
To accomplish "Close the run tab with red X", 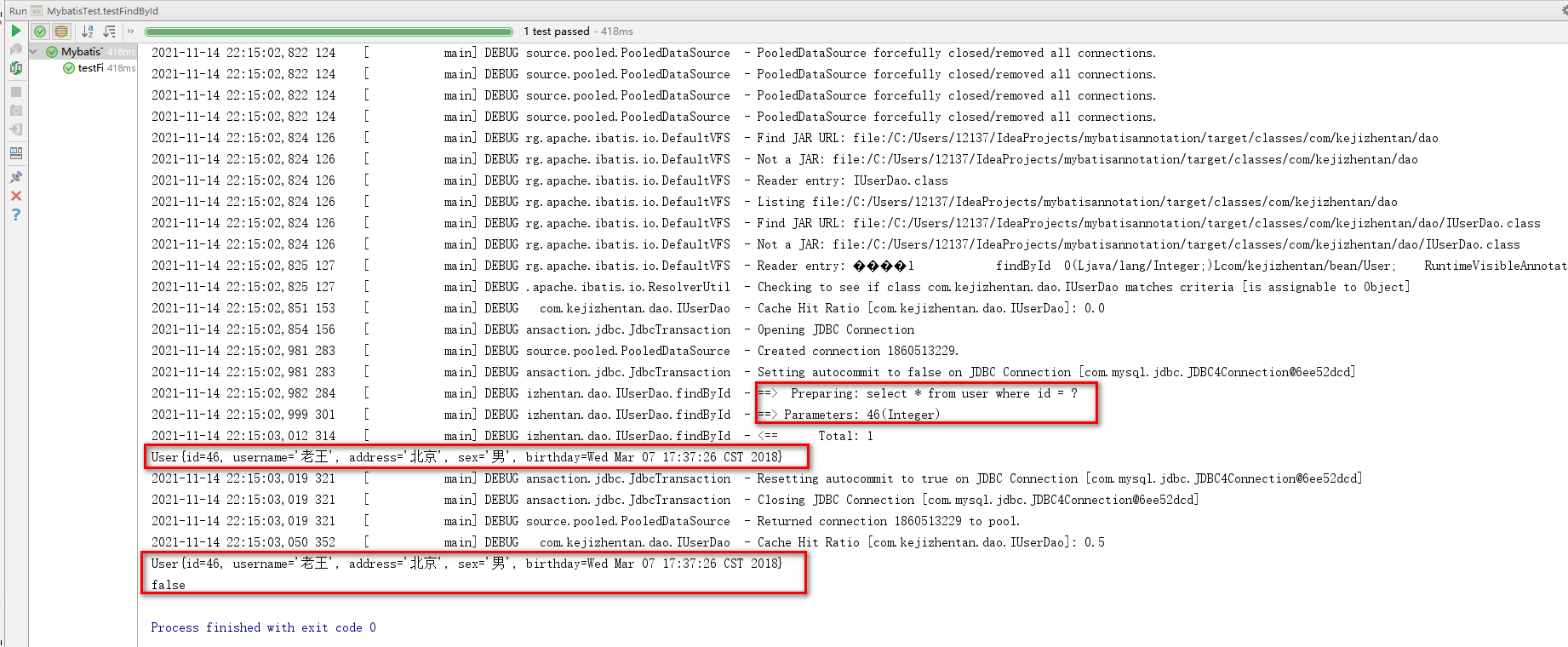I will pyautogui.click(x=16, y=196).
